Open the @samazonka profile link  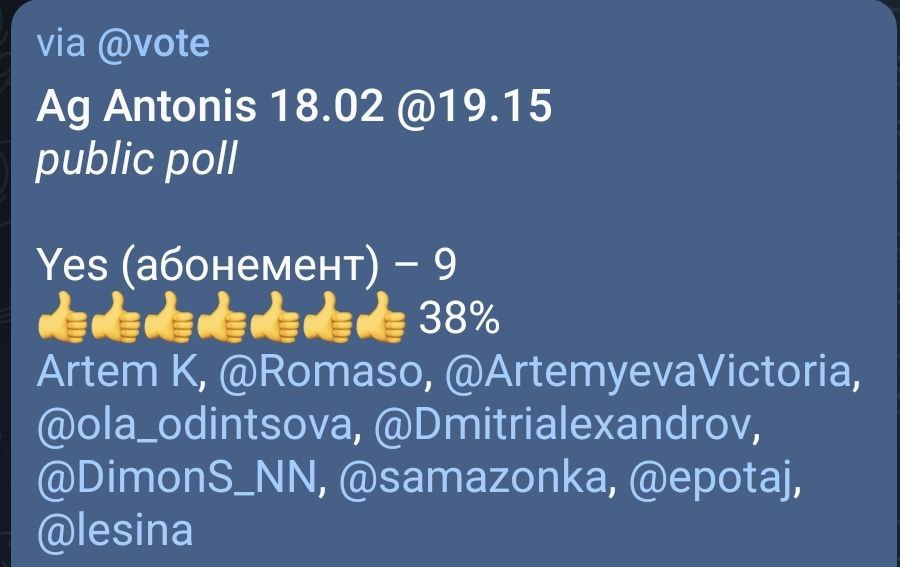tap(476, 479)
